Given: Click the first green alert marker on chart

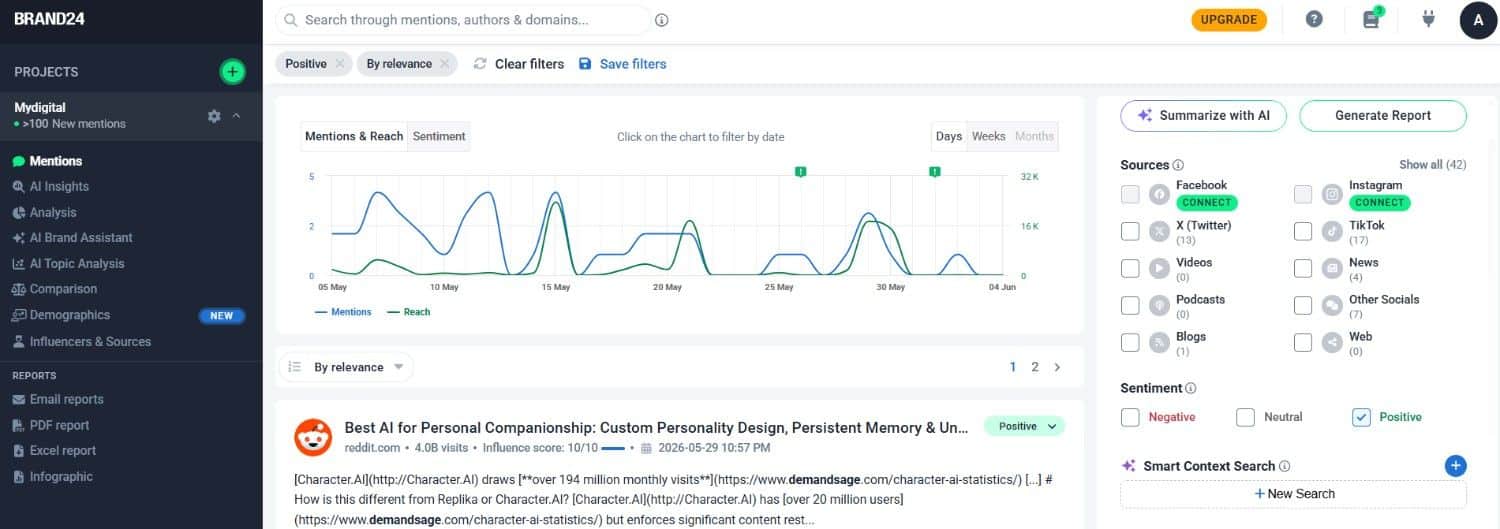Looking at the screenshot, I should (800, 172).
